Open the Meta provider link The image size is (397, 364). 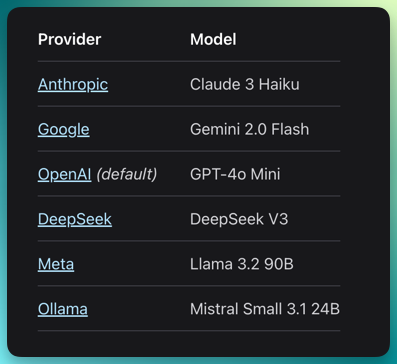click(56, 264)
